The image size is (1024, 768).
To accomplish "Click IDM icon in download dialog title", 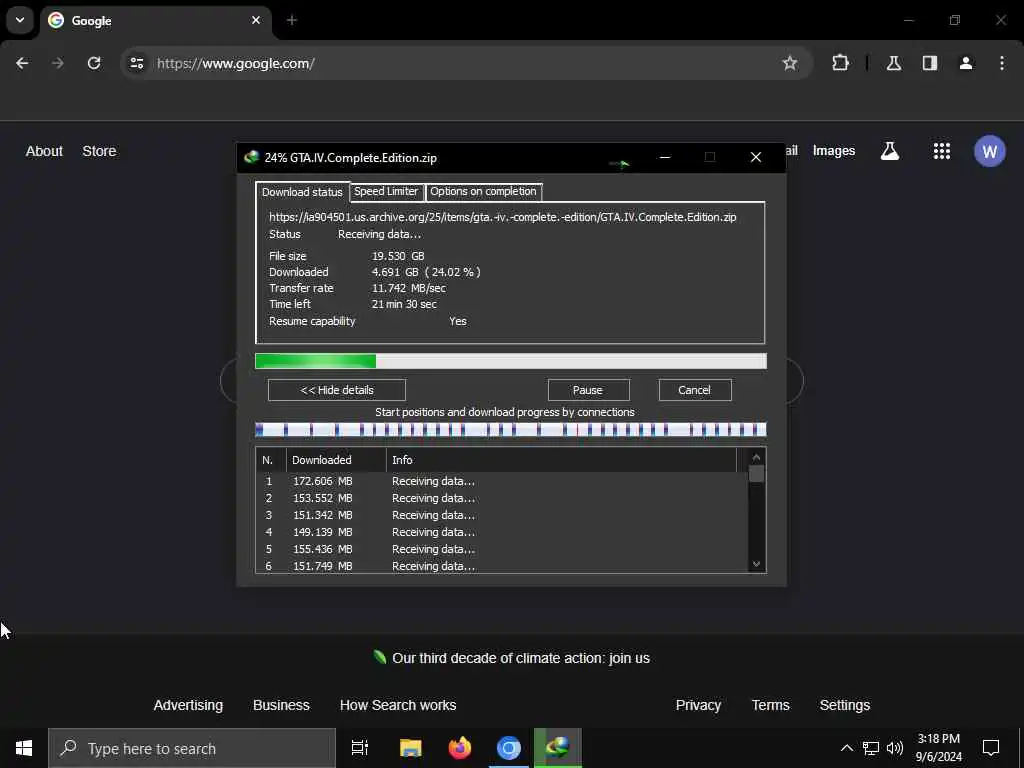I will [x=251, y=157].
